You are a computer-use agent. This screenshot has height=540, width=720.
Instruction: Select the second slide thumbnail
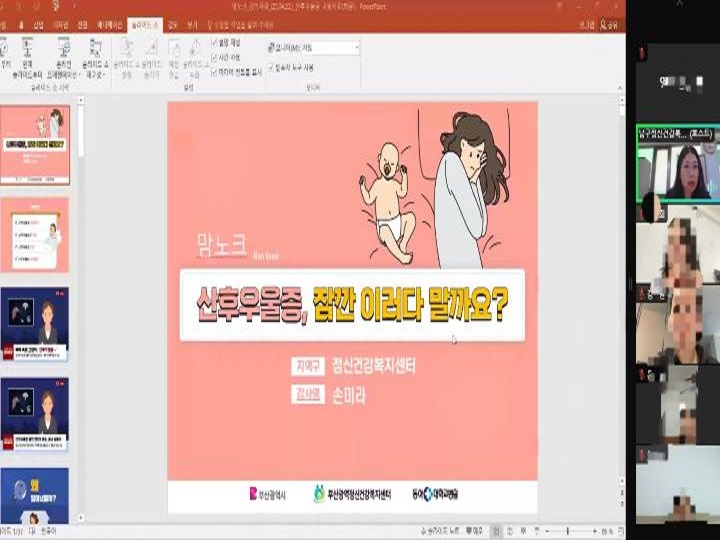[35, 234]
